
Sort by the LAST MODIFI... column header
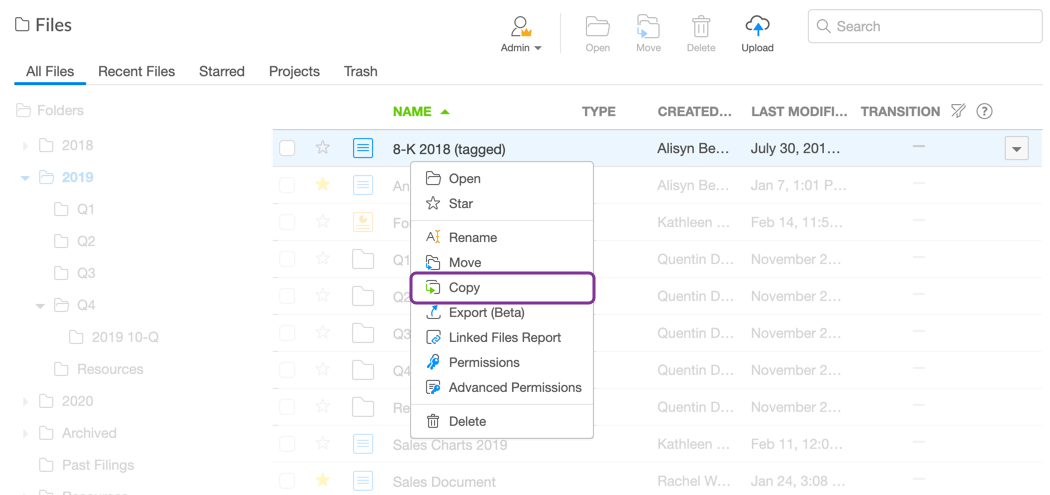click(x=800, y=112)
